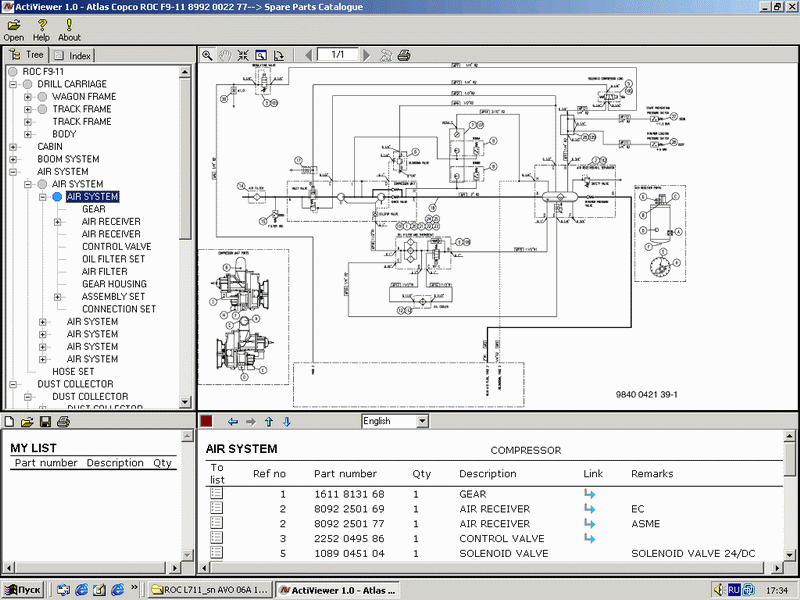Add SOLENOID VALVE to list icon
This screenshot has width=800, height=600.
point(217,553)
